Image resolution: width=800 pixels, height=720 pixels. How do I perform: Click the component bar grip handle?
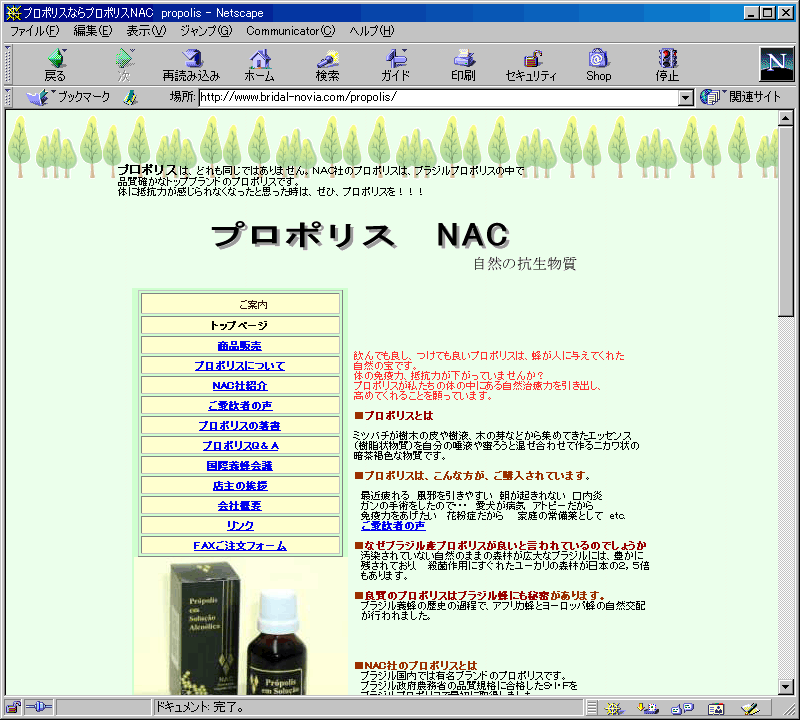click(x=591, y=708)
